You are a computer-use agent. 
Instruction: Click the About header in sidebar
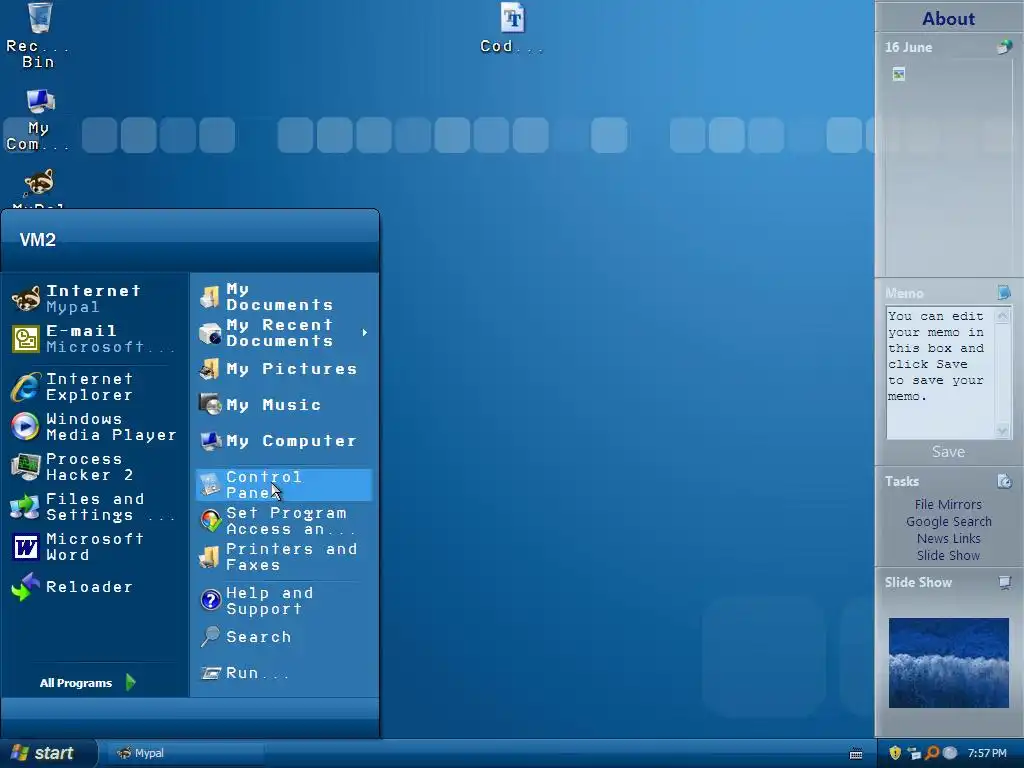948,18
